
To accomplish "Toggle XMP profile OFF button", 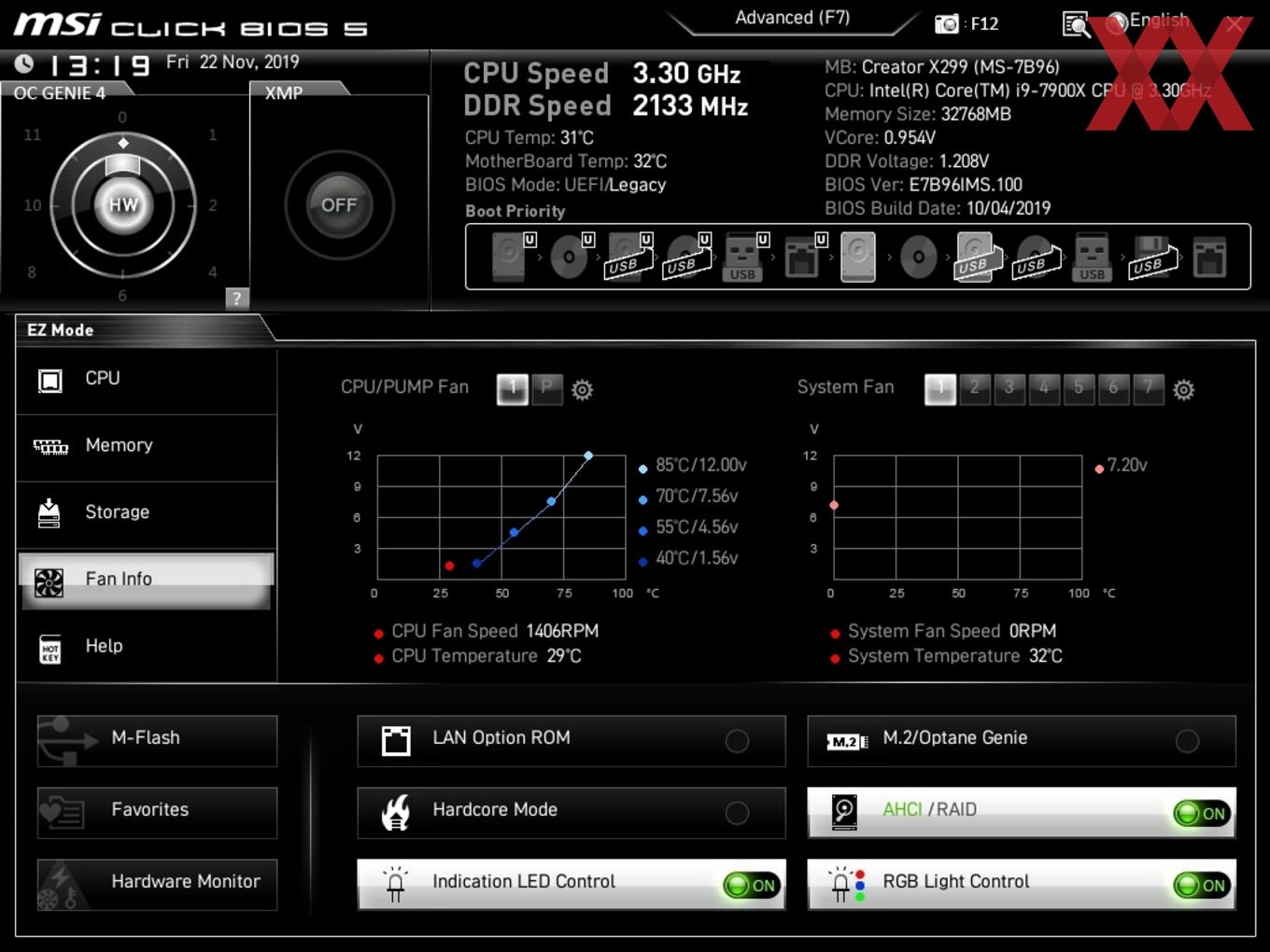I will tap(339, 205).
